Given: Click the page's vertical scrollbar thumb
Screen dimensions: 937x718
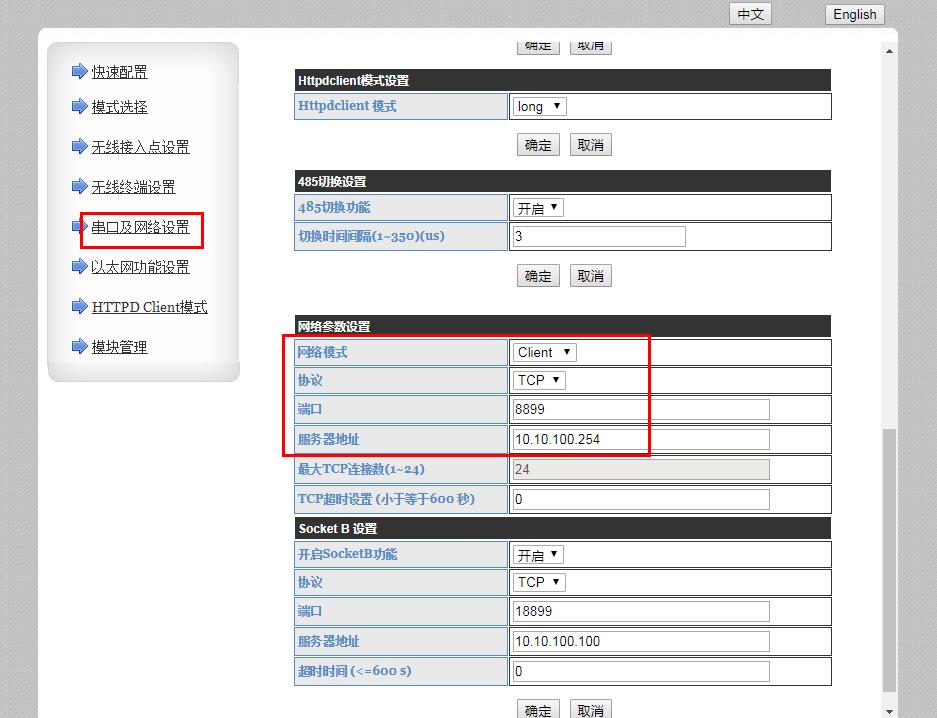Looking at the screenshot, I should point(889,560).
